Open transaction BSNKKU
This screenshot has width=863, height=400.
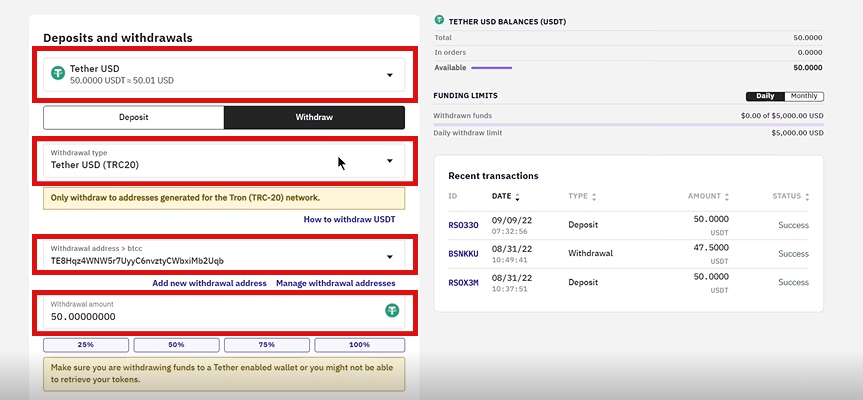pyautogui.click(x=463, y=254)
